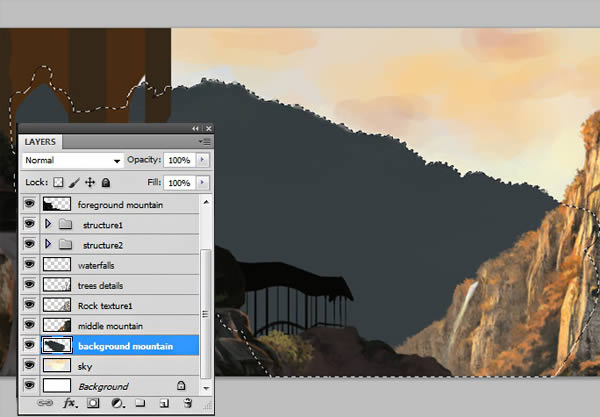Toggle visibility of sky layer
The image size is (600, 417).
pos(29,366)
